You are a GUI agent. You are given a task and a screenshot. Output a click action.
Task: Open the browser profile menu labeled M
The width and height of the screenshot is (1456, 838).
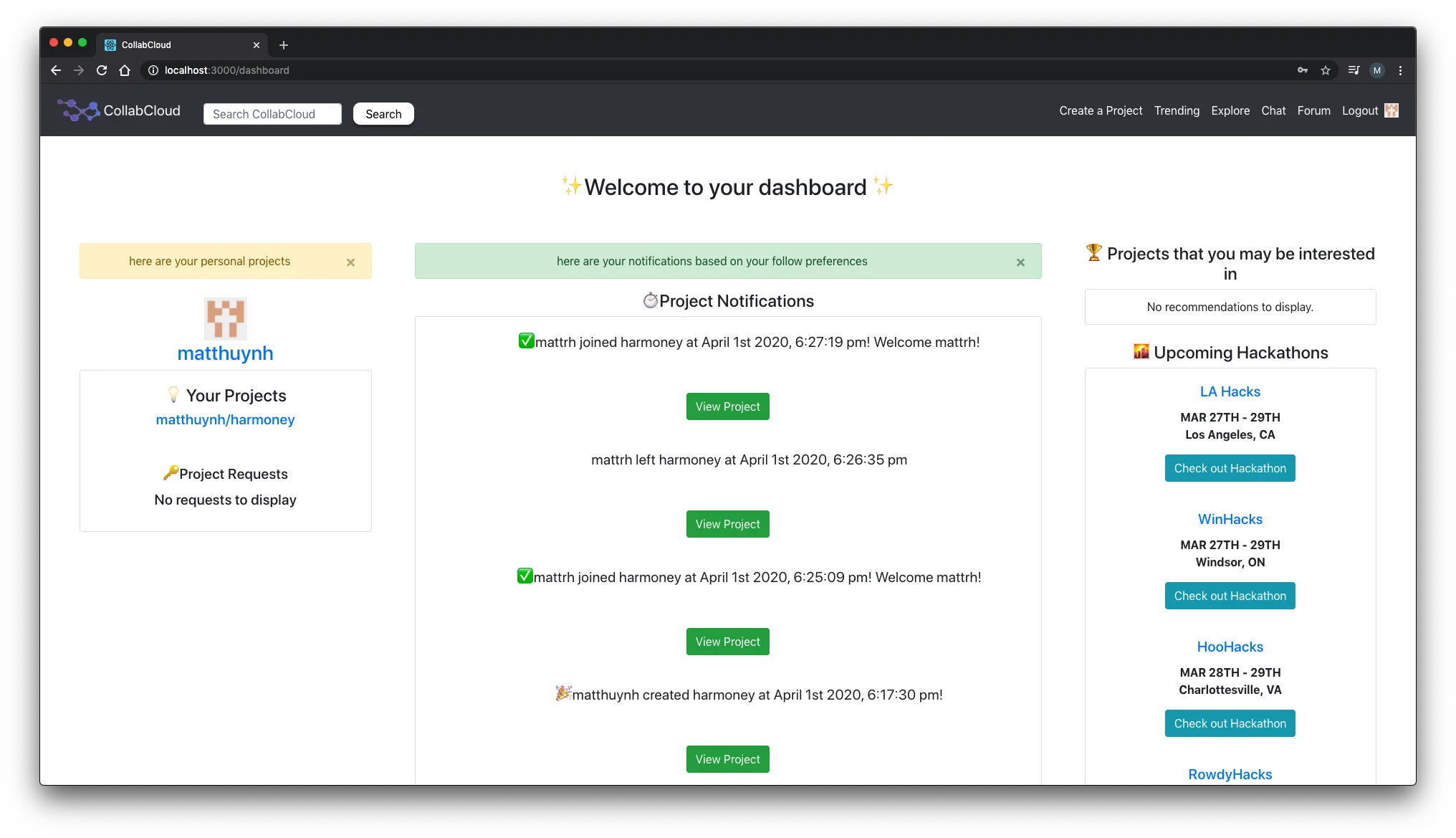click(x=1376, y=70)
